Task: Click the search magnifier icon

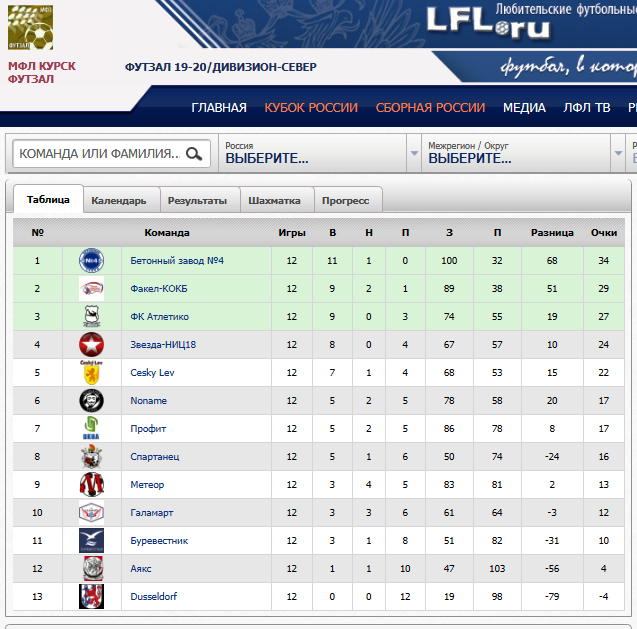Action: click(x=195, y=154)
